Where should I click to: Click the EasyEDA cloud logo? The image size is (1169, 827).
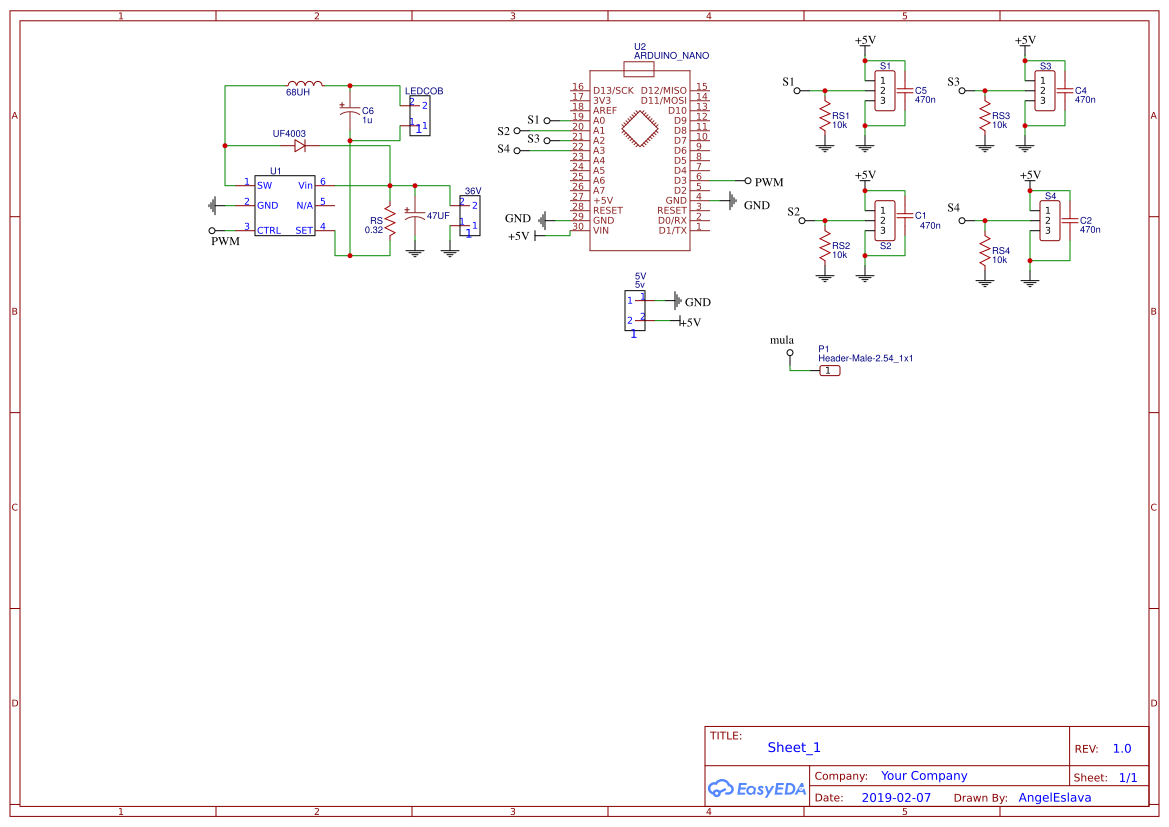pyautogui.click(x=720, y=789)
